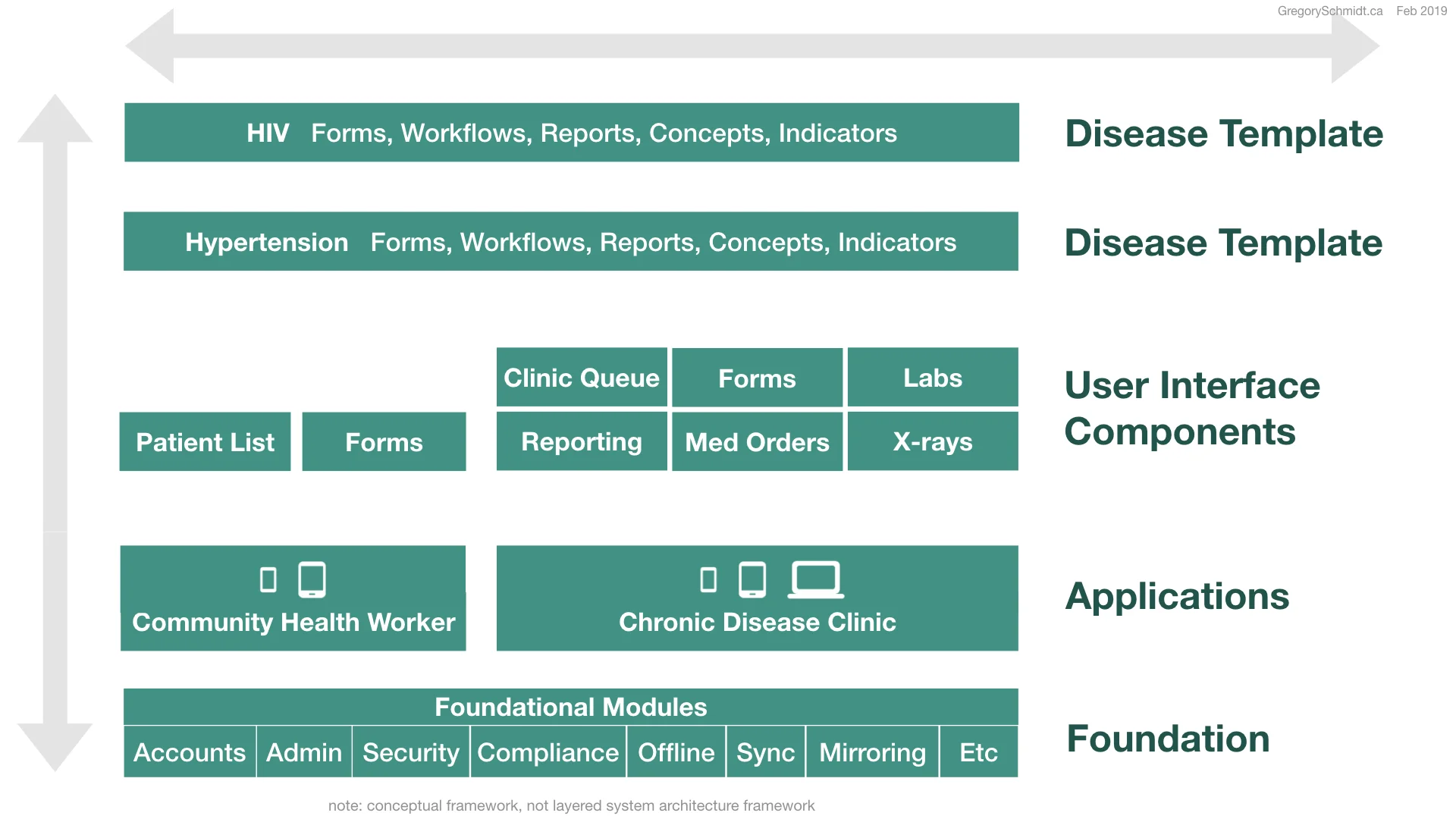Click the phone icon above Chronic Disease Clinic
The image size is (1456, 819).
(x=708, y=580)
